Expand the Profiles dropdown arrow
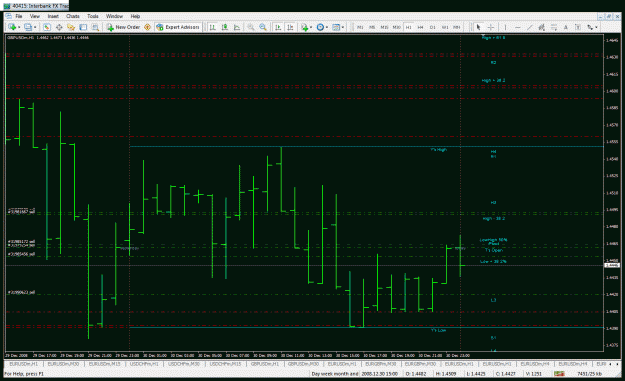 35,27
